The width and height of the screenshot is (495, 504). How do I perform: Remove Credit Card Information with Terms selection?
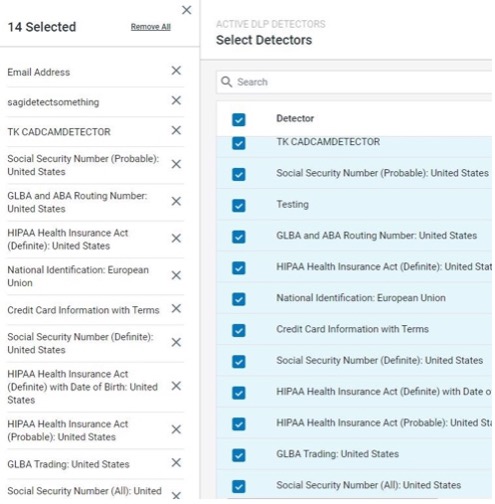point(176,309)
